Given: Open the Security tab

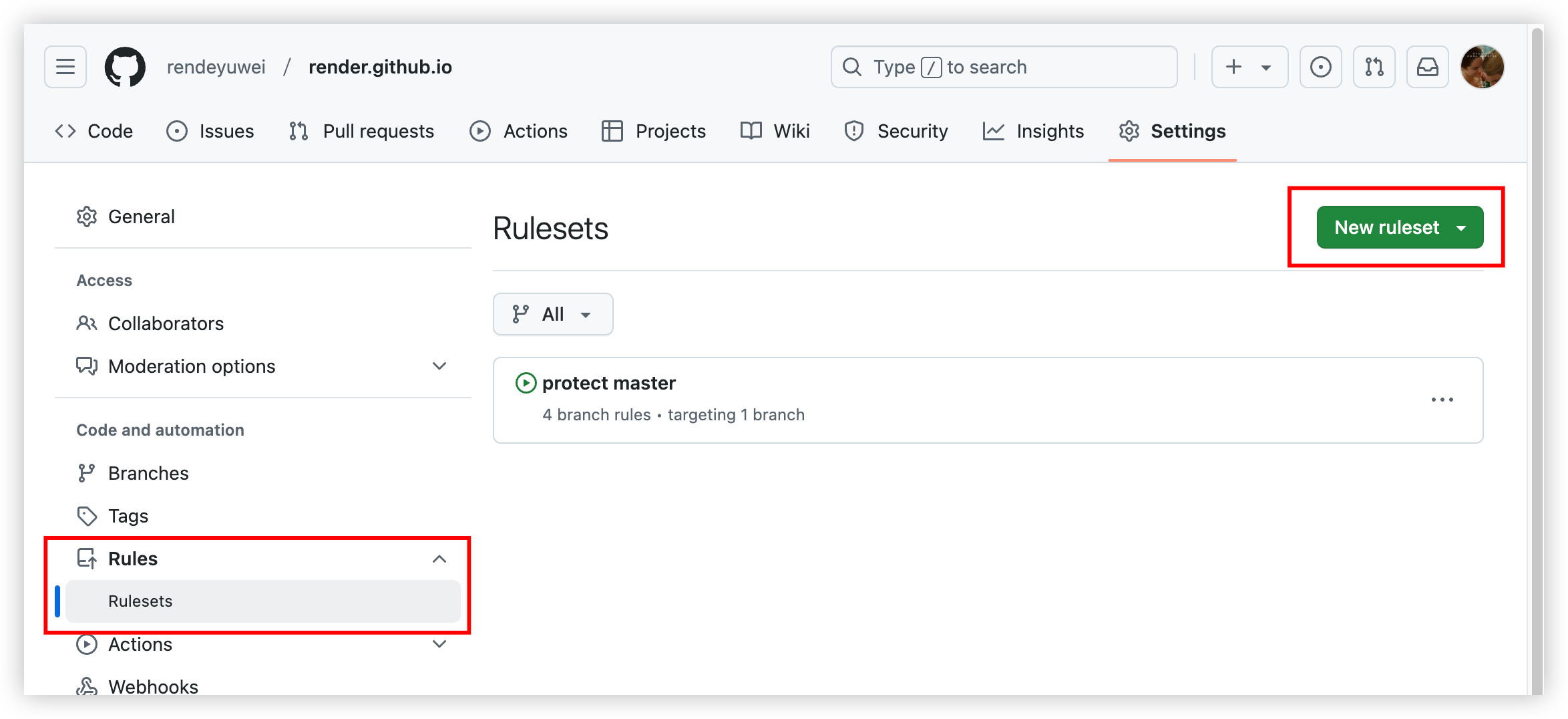Looking at the screenshot, I should [896, 131].
